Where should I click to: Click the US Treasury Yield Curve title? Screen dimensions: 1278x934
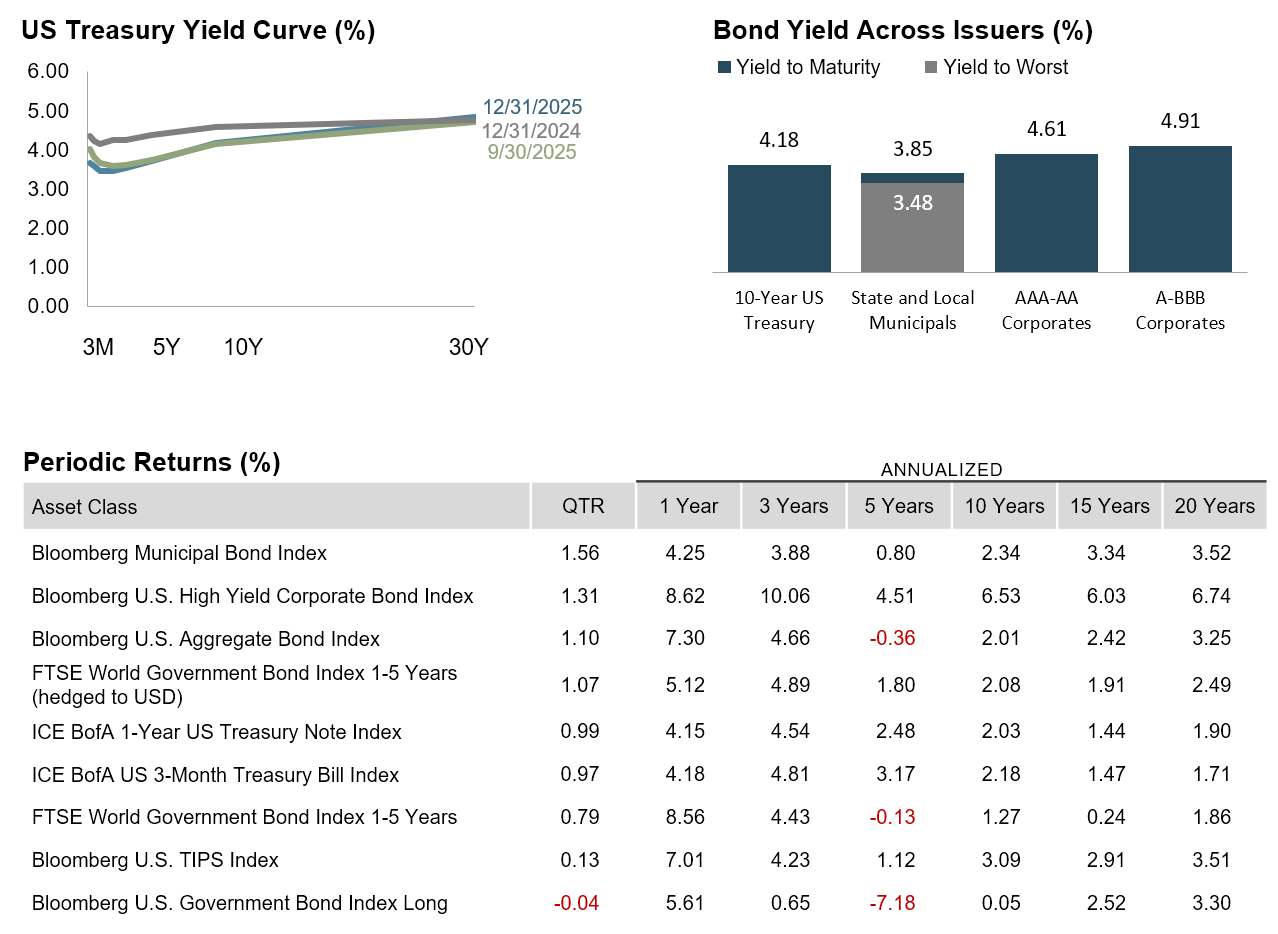[198, 31]
